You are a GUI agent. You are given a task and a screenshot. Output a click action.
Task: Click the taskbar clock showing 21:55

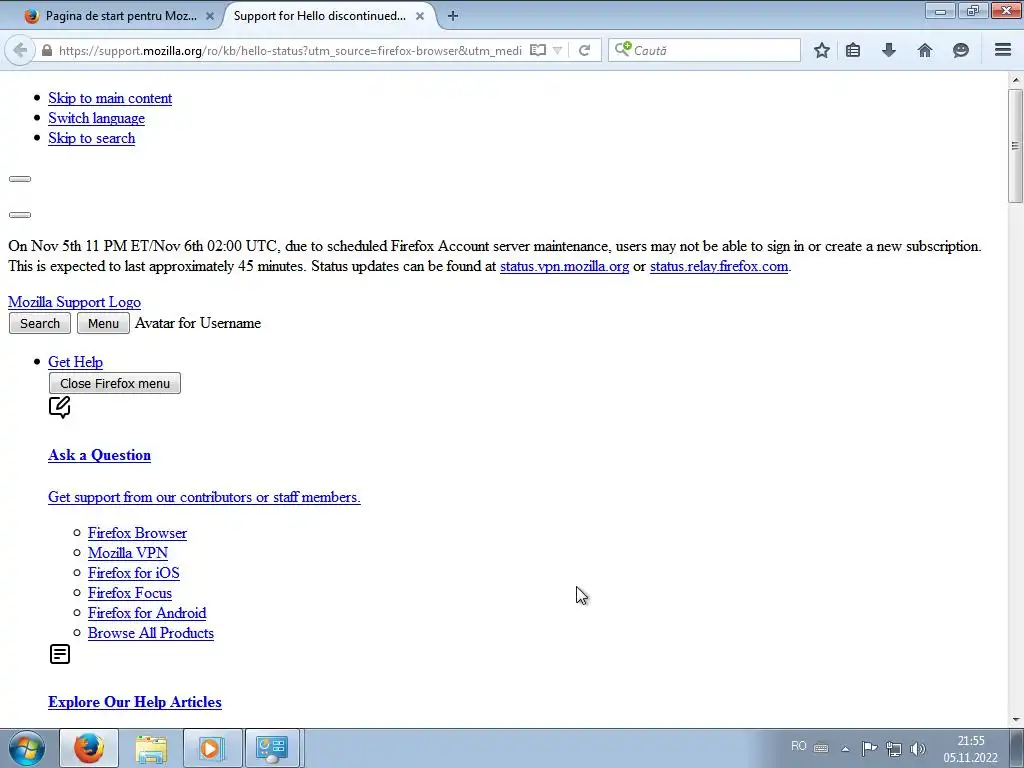pos(970,749)
